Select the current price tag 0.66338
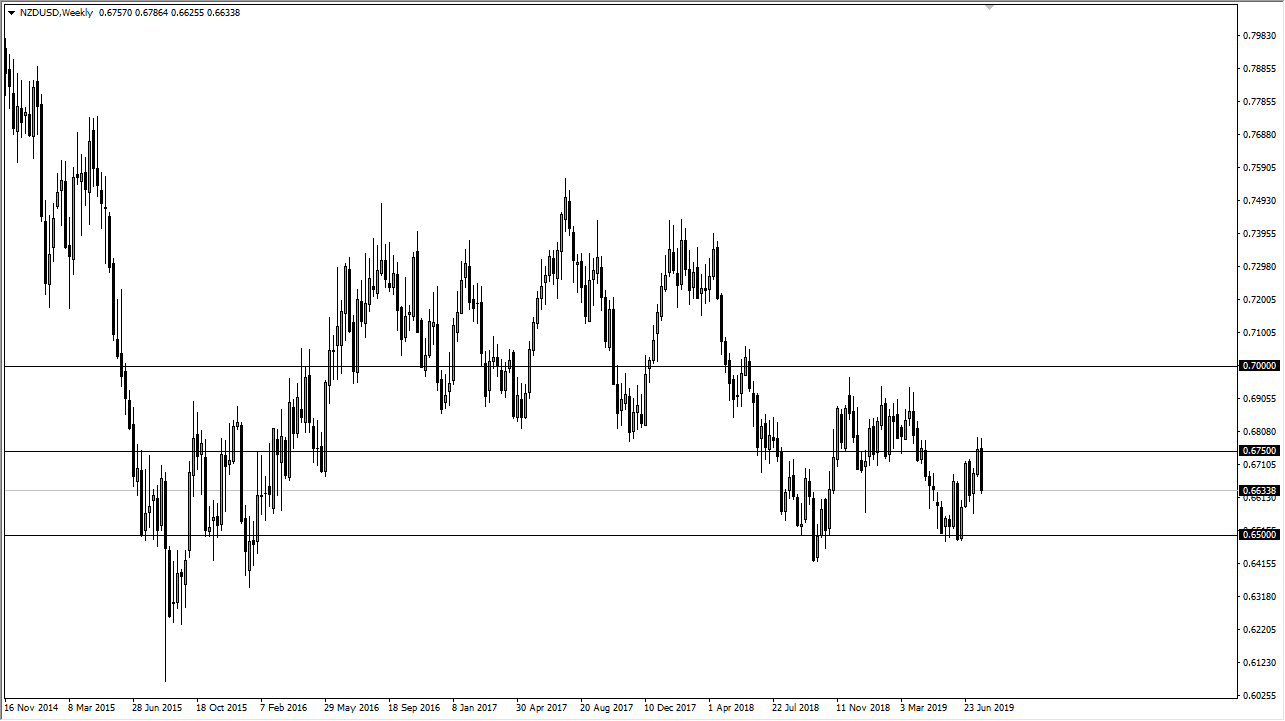Image resolution: width=1285 pixels, height=721 pixels. click(1259, 490)
